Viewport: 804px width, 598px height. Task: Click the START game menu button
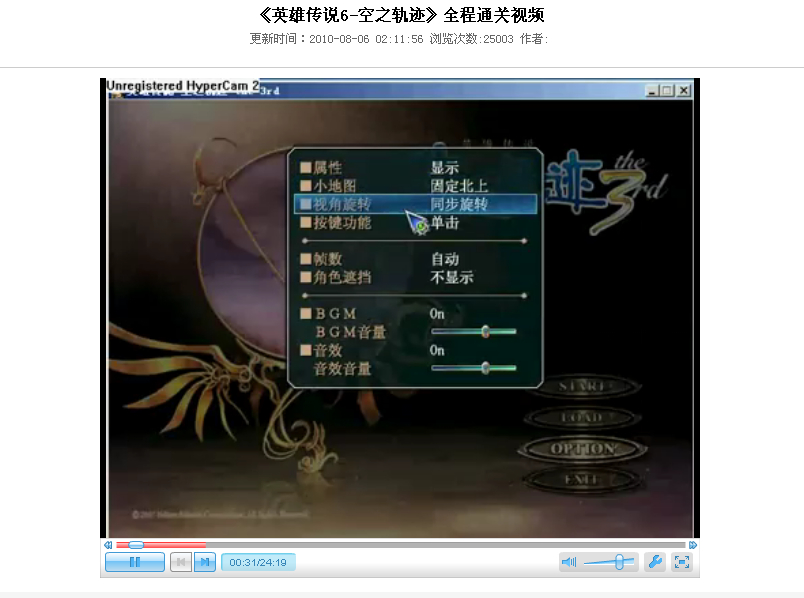click(x=584, y=386)
